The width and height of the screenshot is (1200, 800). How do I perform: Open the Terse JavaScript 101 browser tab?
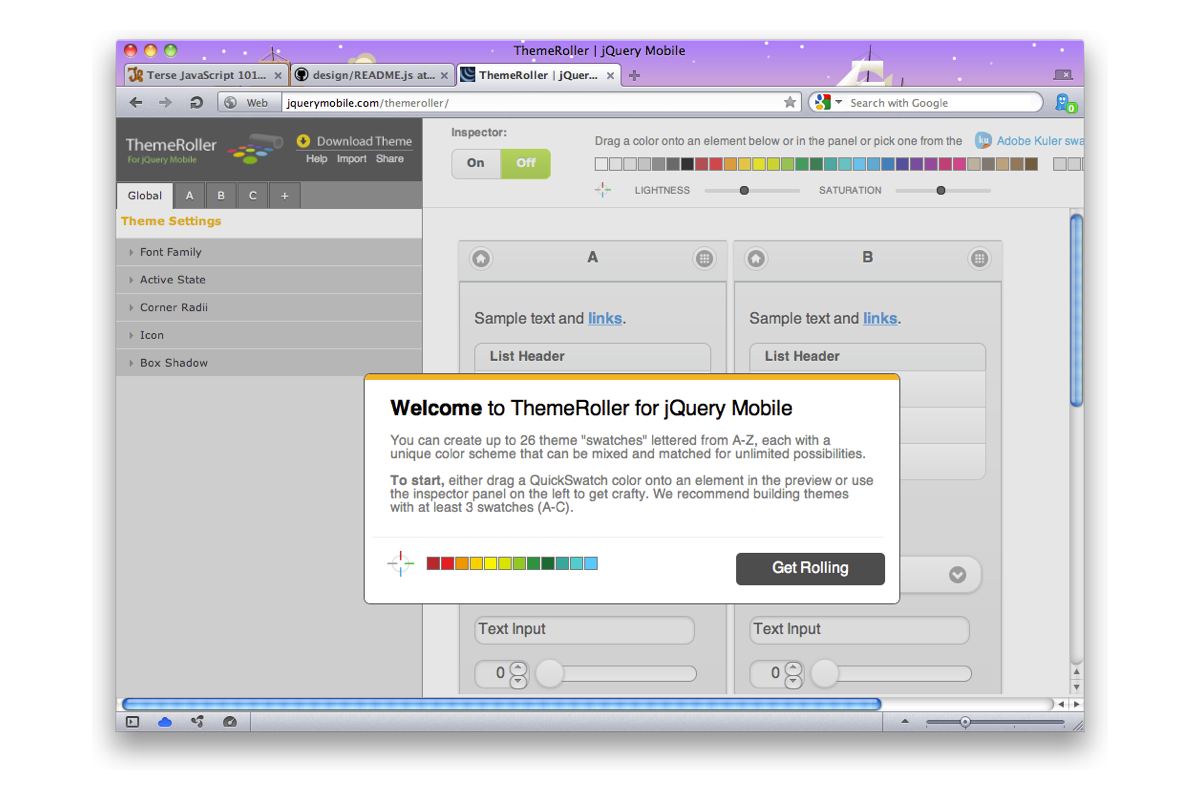[x=205, y=75]
